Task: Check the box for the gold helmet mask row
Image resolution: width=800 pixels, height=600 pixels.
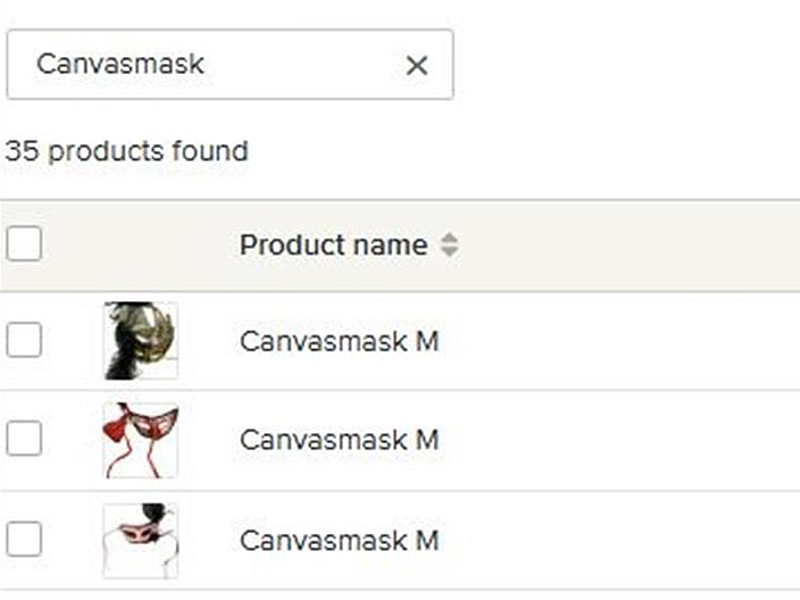Action: pos(23,341)
